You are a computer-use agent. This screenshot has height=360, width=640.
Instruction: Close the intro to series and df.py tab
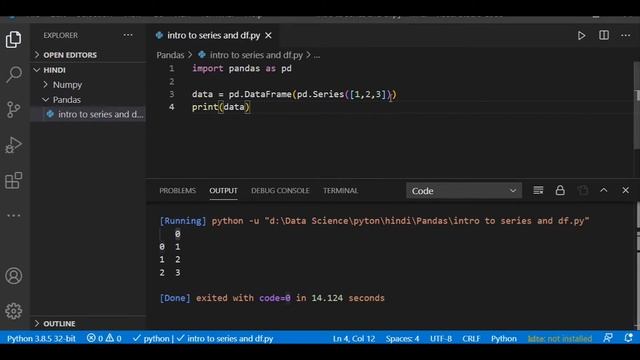[268, 36]
